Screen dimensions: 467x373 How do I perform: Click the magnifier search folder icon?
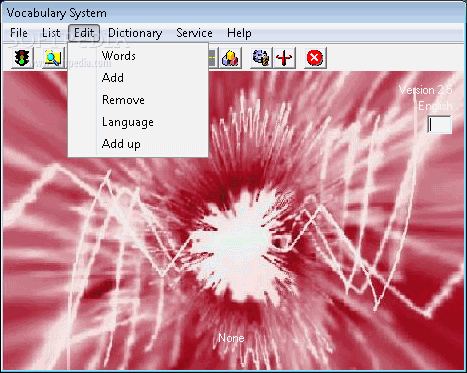[53, 58]
